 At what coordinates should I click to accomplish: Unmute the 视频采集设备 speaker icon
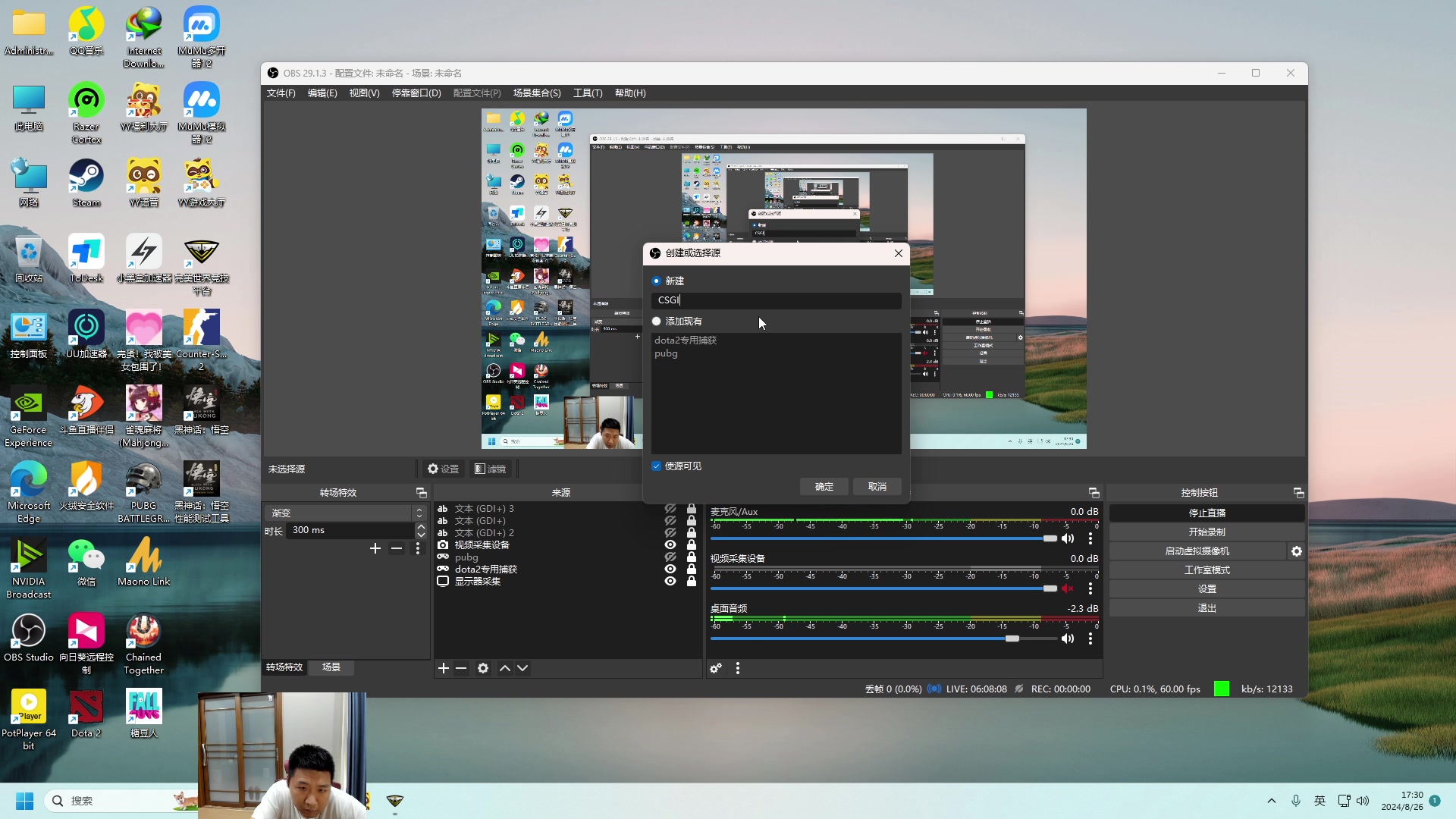(x=1068, y=588)
